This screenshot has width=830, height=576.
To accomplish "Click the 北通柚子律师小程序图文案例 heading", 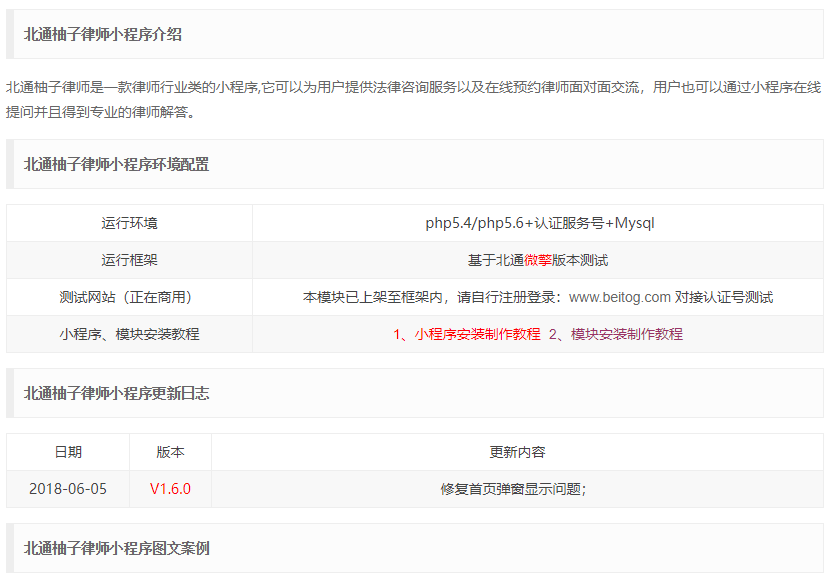I will click(116, 548).
